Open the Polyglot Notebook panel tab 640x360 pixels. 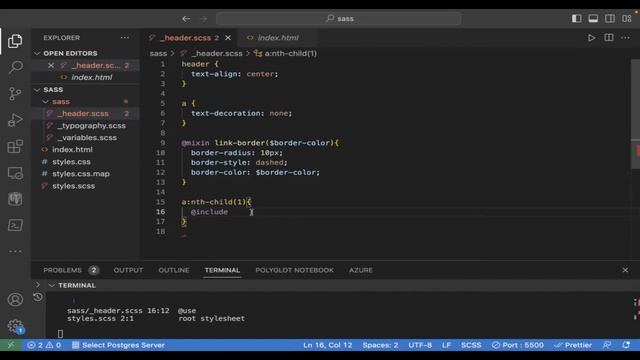tap(294, 270)
